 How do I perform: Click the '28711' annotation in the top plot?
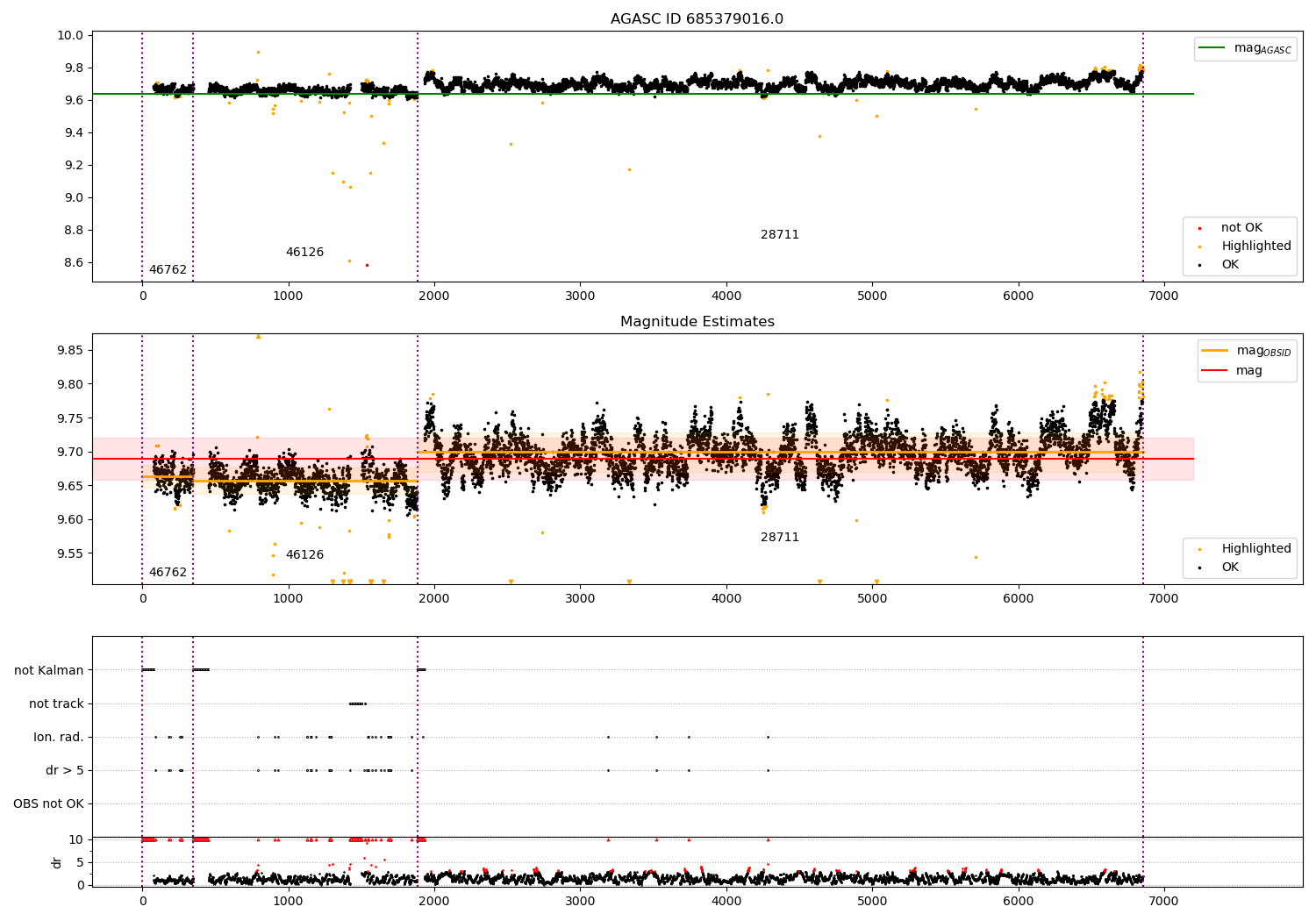tap(780, 235)
